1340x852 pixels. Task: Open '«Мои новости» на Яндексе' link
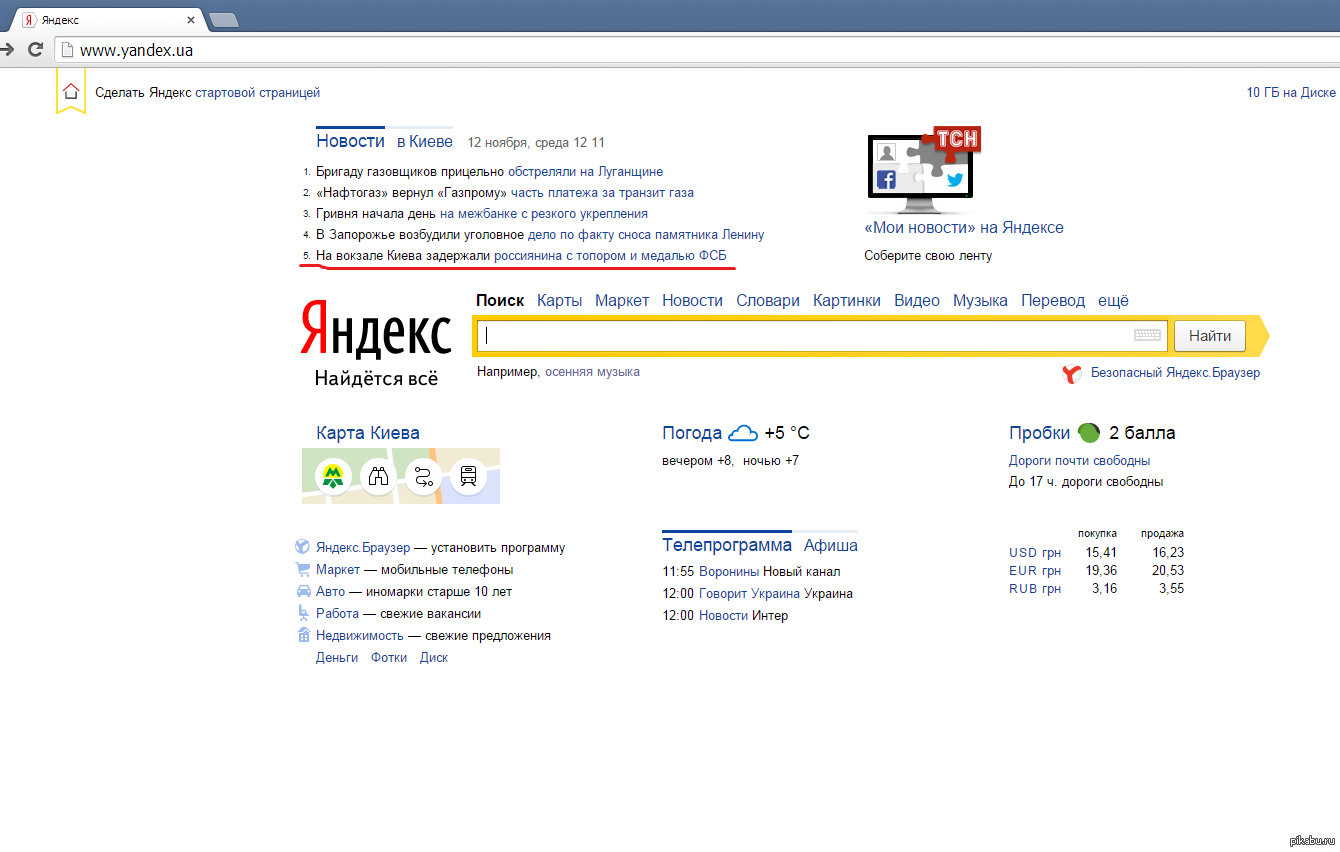(964, 228)
